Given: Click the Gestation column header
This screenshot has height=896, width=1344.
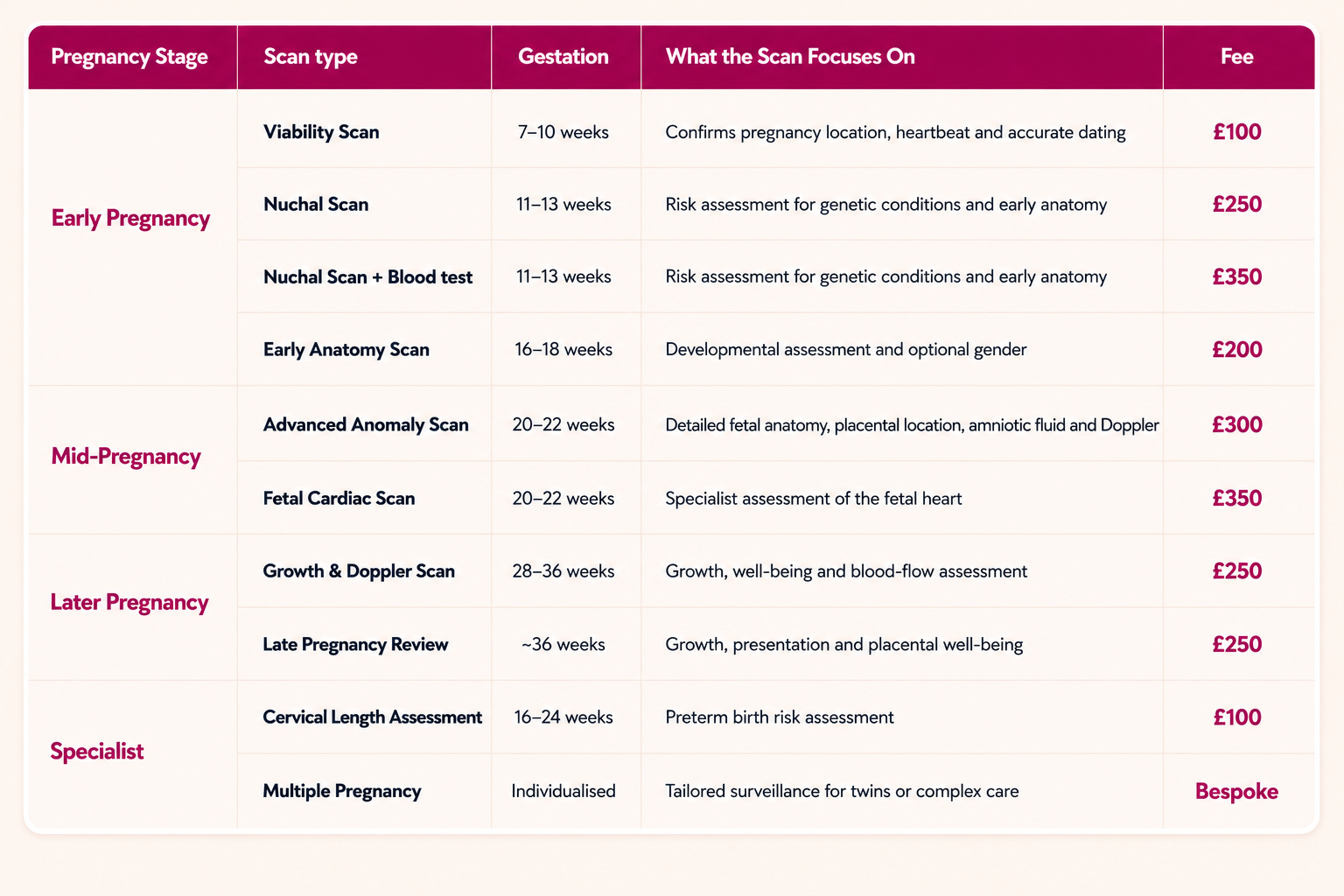Looking at the screenshot, I should tap(563, 57).
